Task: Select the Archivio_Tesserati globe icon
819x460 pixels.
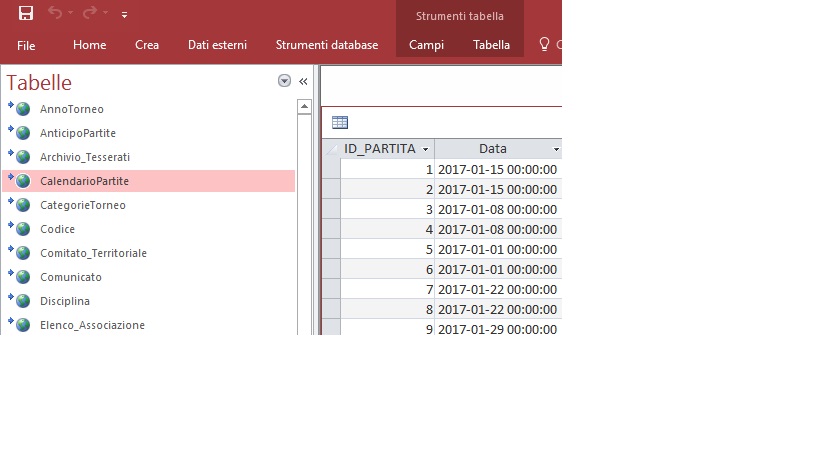Action: point(20,156)
